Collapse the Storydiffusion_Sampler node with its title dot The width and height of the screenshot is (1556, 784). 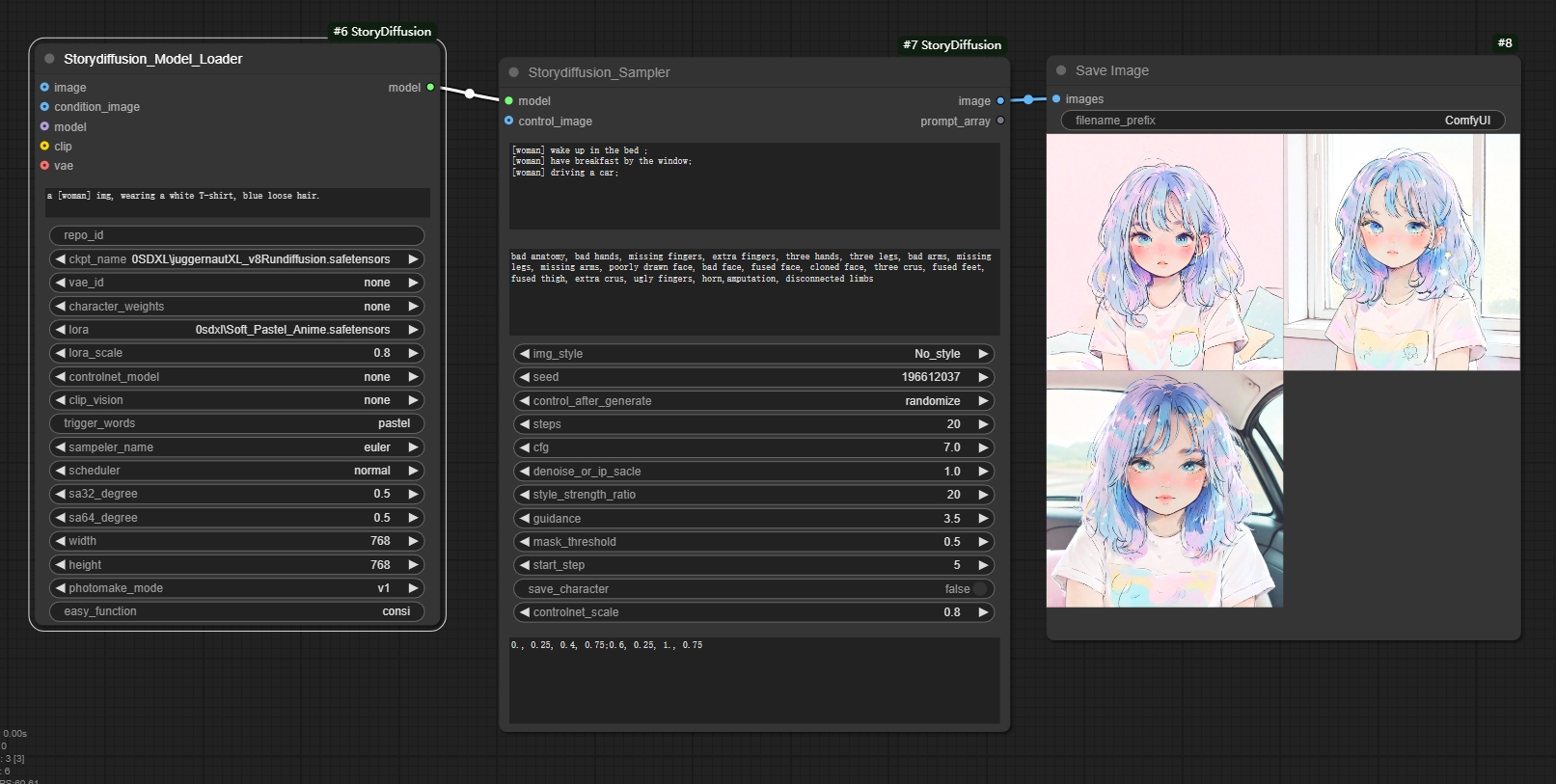[x=513, y=72]
